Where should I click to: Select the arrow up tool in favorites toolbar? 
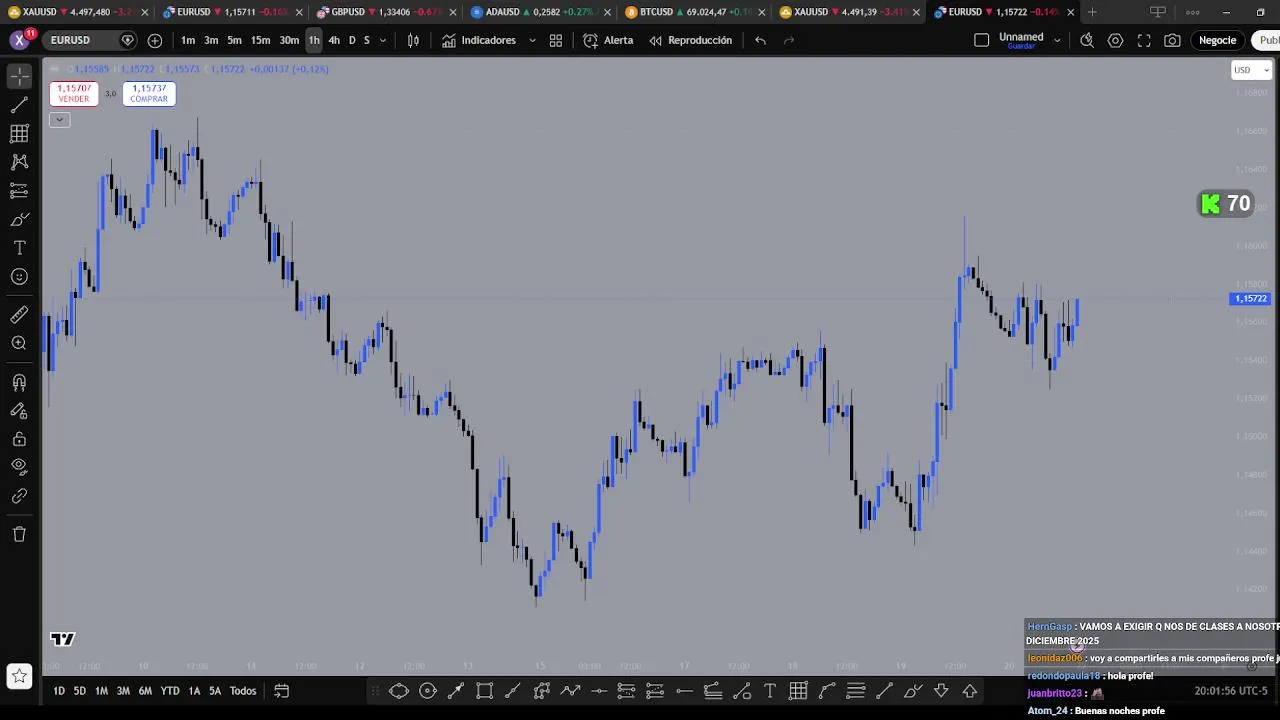970,691
